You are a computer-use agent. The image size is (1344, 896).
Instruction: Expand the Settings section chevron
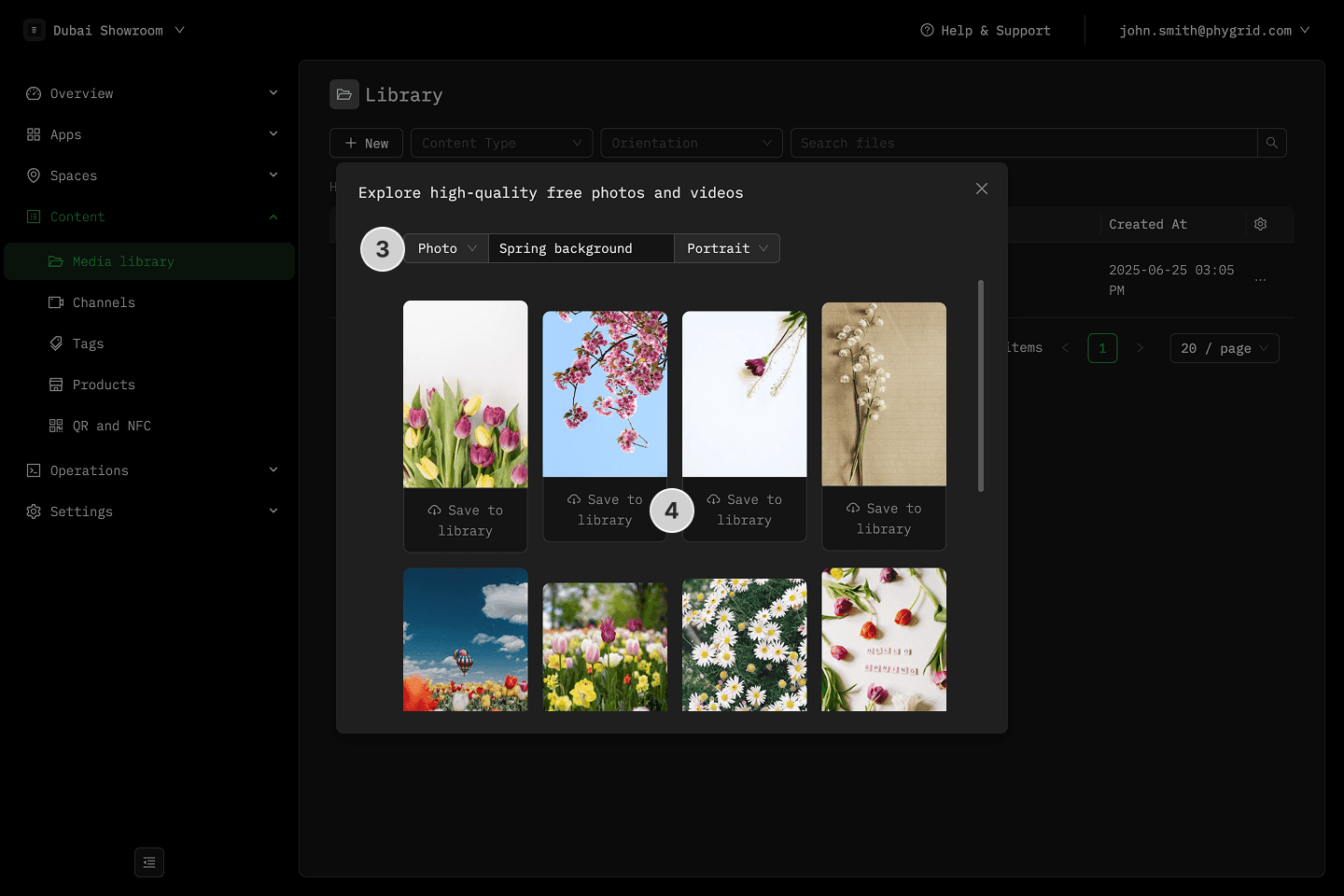pyautogui.click(x=273, y=511)
